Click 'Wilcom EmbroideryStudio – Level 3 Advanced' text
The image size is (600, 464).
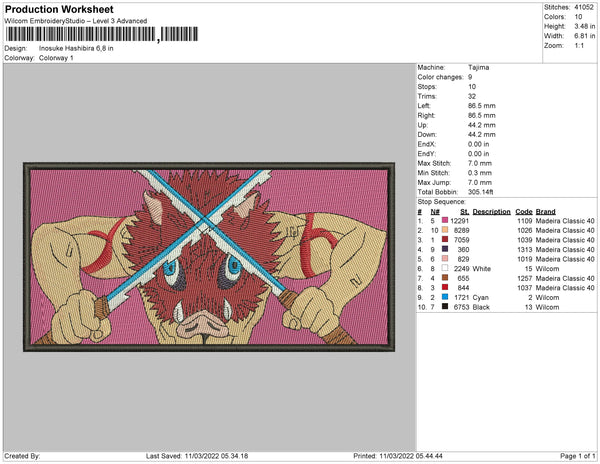[76, 21]
